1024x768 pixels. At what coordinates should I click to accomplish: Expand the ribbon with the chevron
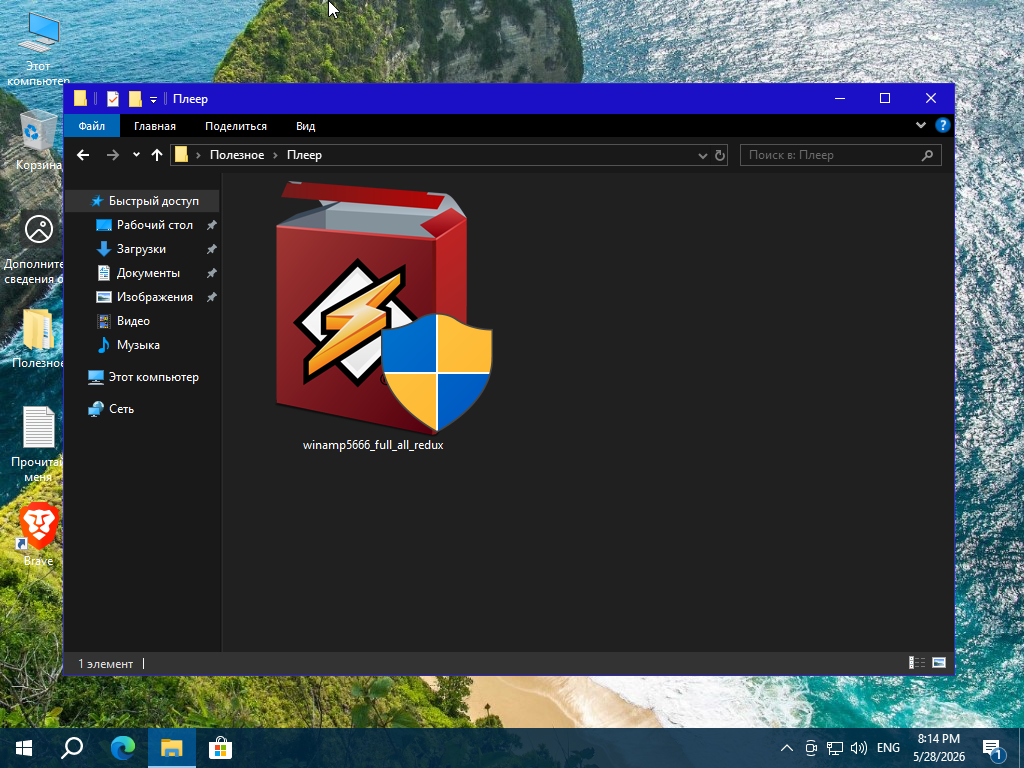[921, 125]
